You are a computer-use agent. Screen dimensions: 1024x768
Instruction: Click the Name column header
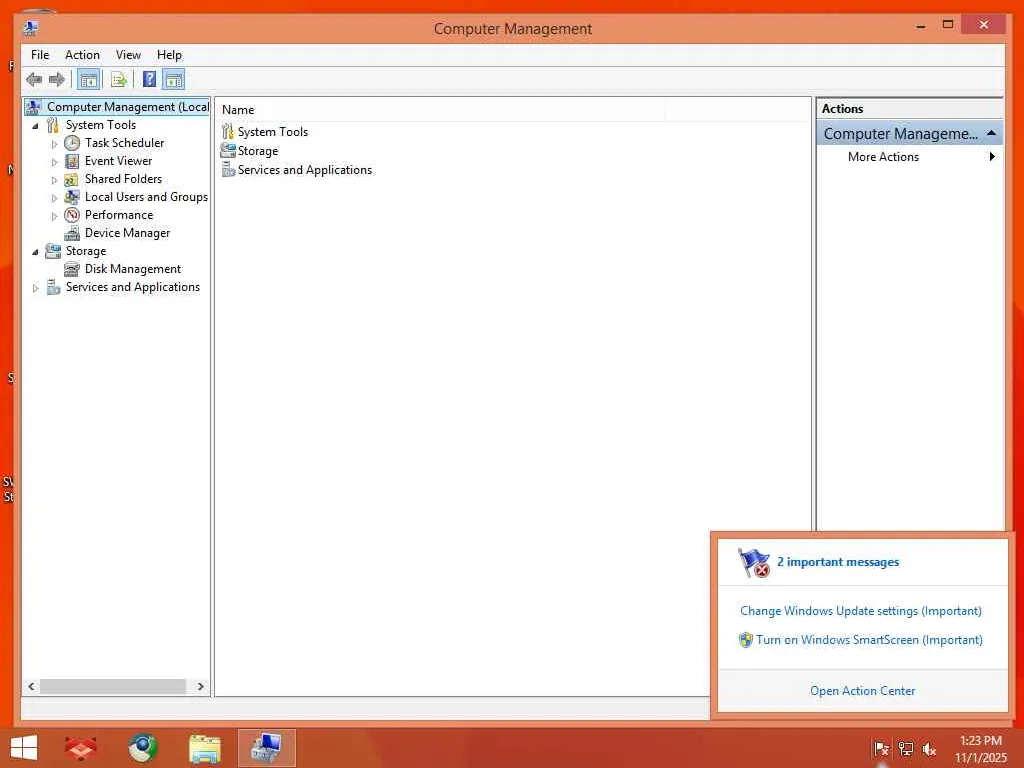click(441, 110)
